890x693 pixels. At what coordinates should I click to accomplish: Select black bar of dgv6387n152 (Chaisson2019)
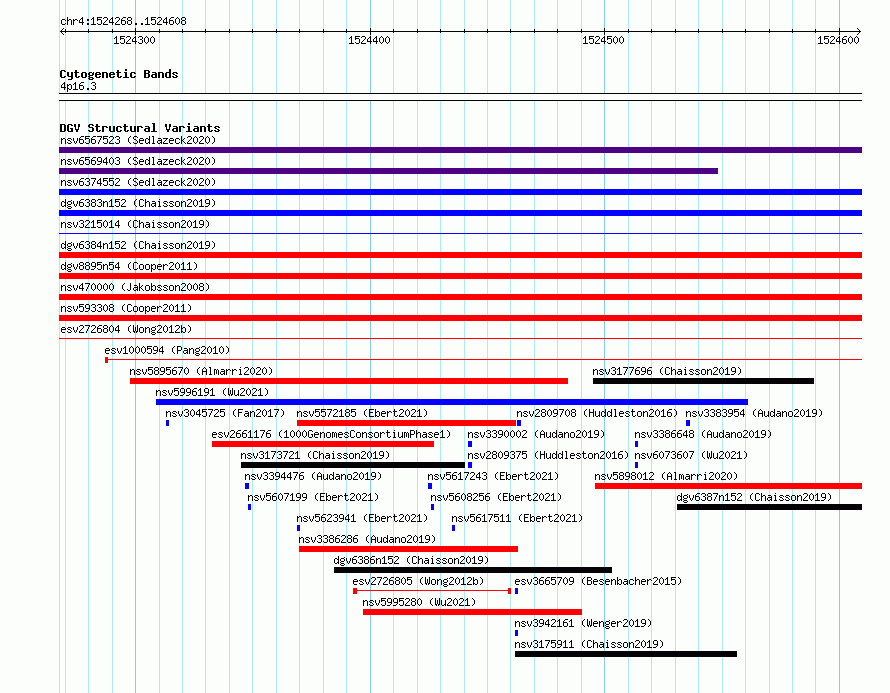(x=770, y=507)
